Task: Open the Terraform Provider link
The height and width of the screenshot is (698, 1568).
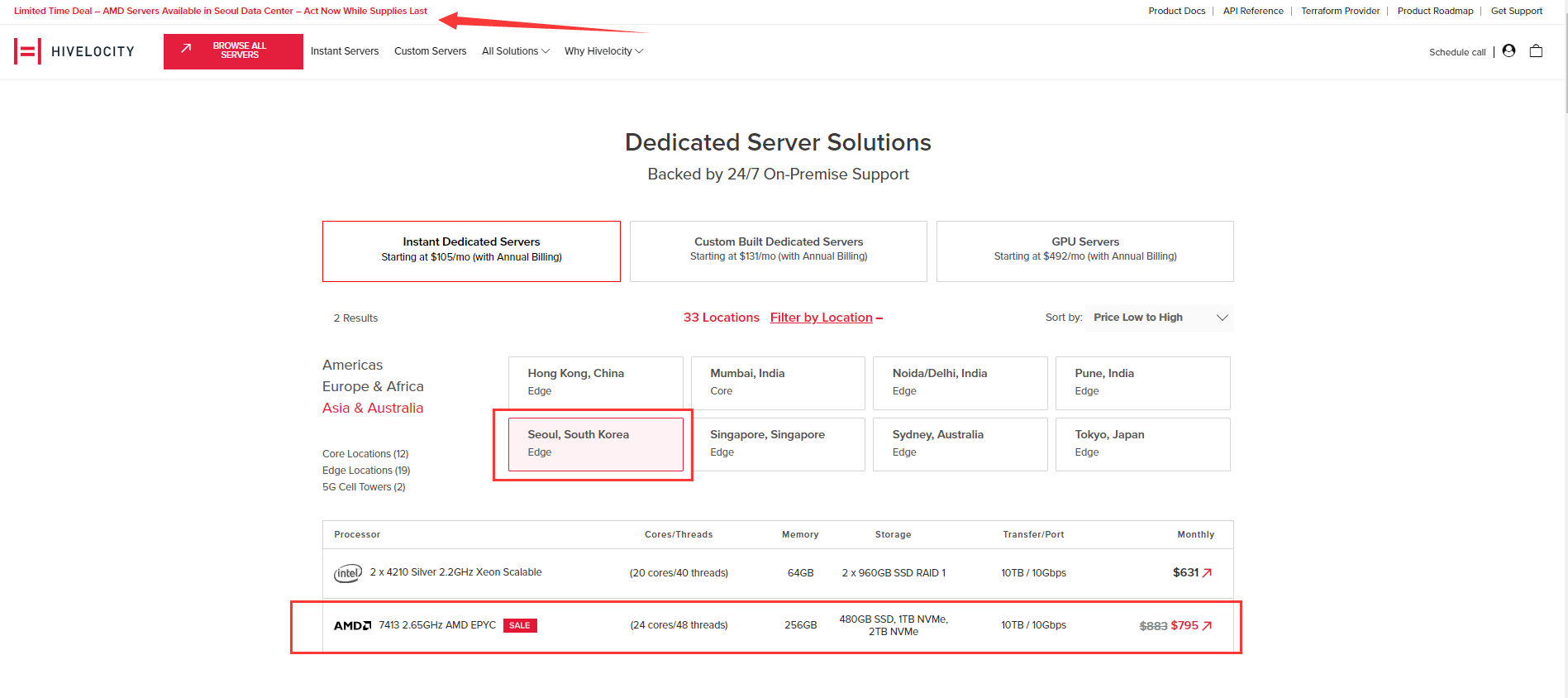Action: click(x=1341, y=11)
